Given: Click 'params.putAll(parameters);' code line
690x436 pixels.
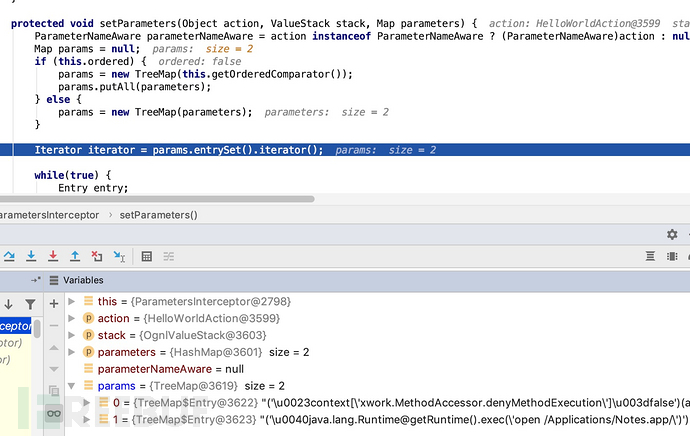Looking at the screenshot, I should click(135, 87).
